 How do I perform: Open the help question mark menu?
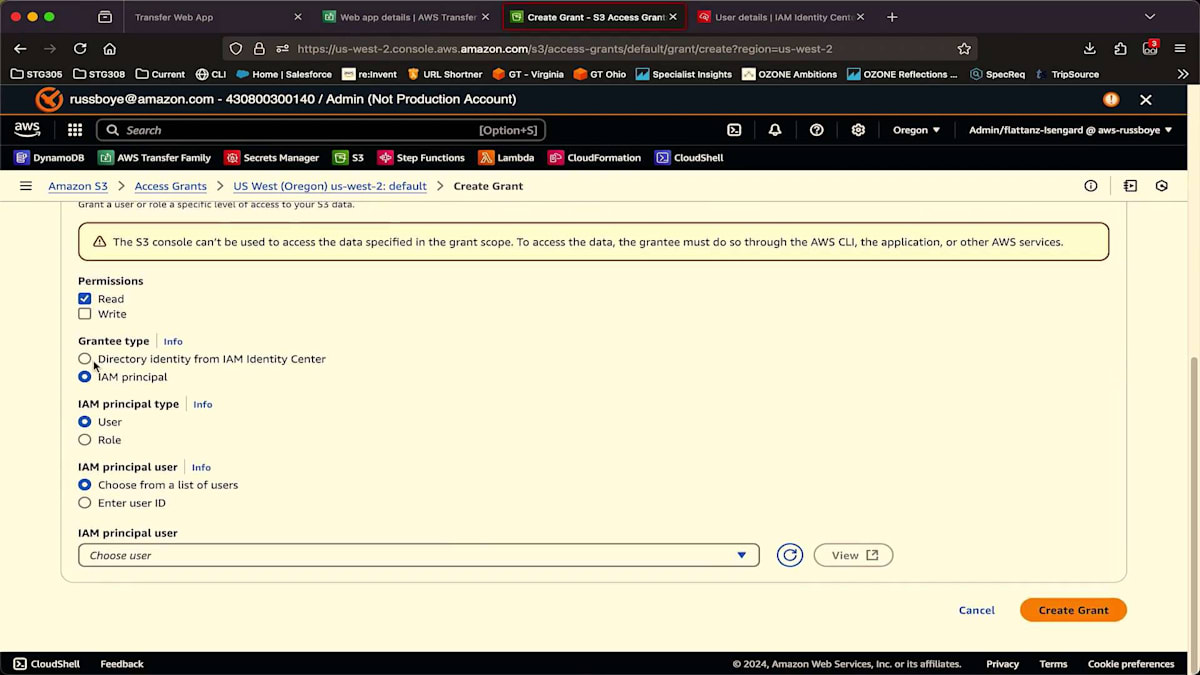click(x=817, y=130)
